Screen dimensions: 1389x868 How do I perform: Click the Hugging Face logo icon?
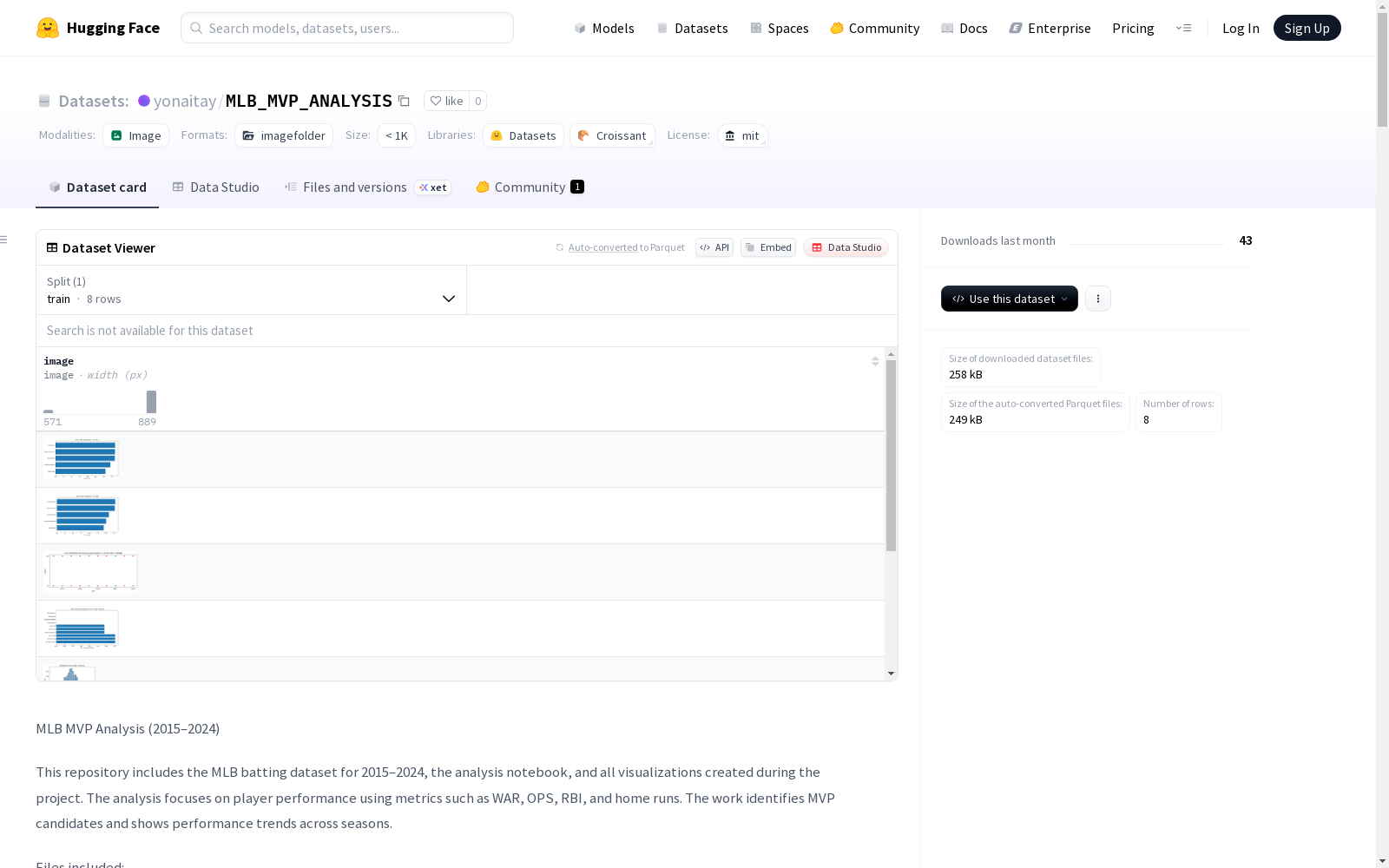coord(48,28)
